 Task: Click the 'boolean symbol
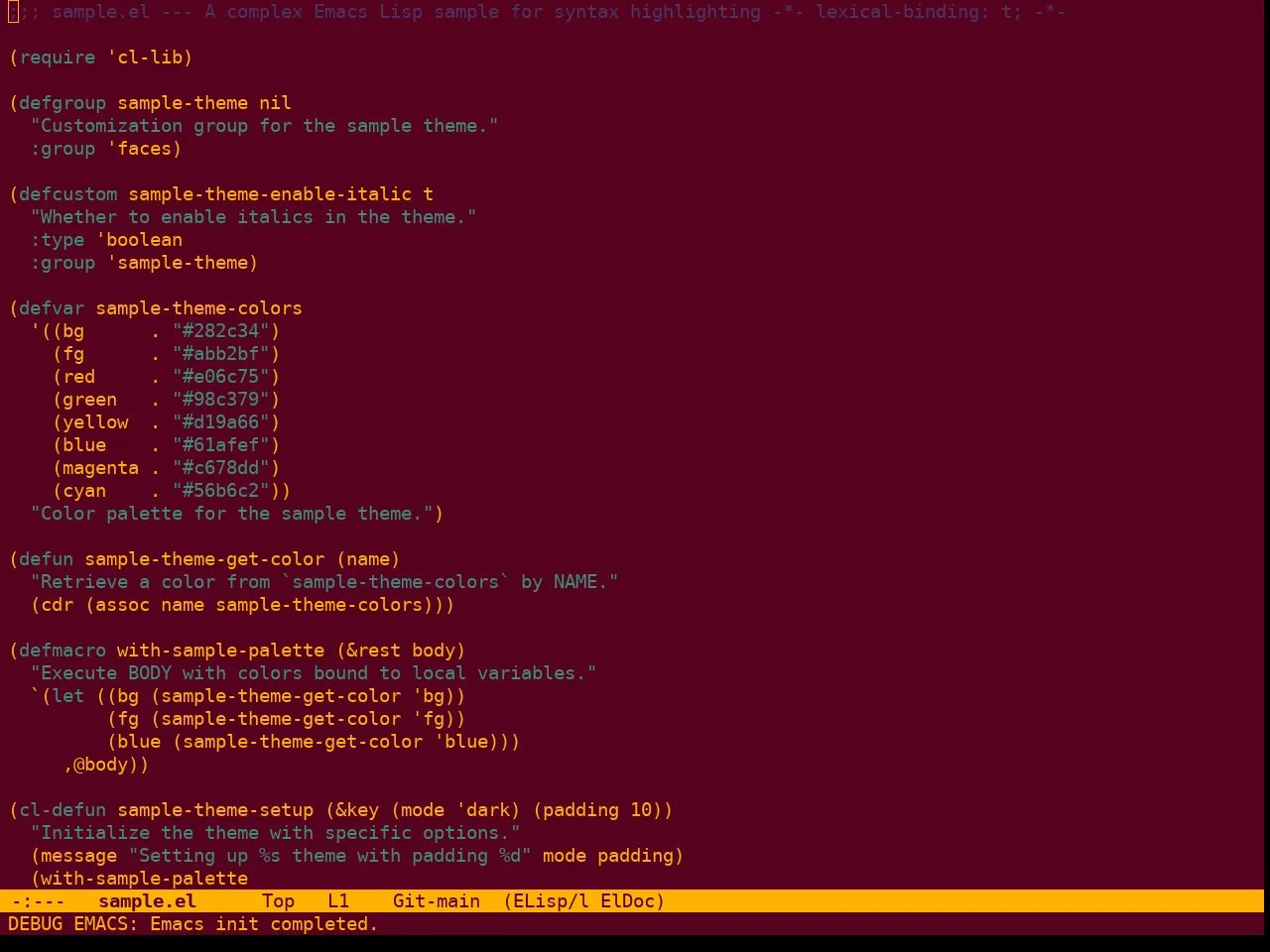coord(139,240)
